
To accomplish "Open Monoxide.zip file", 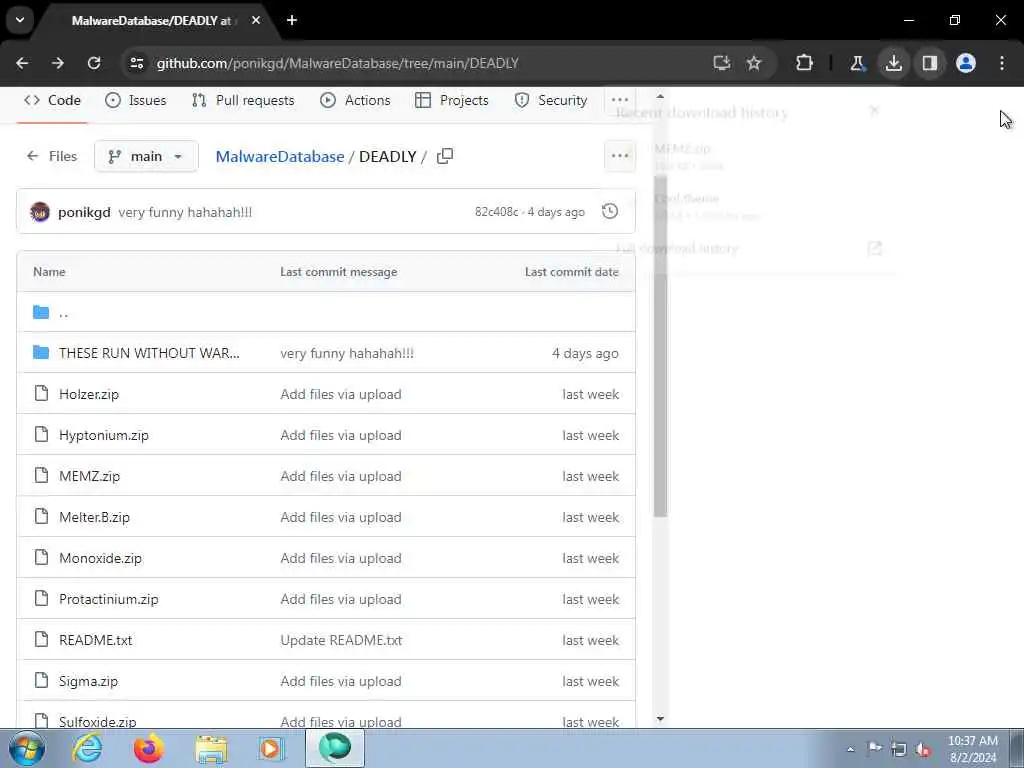I will point(100,558).
